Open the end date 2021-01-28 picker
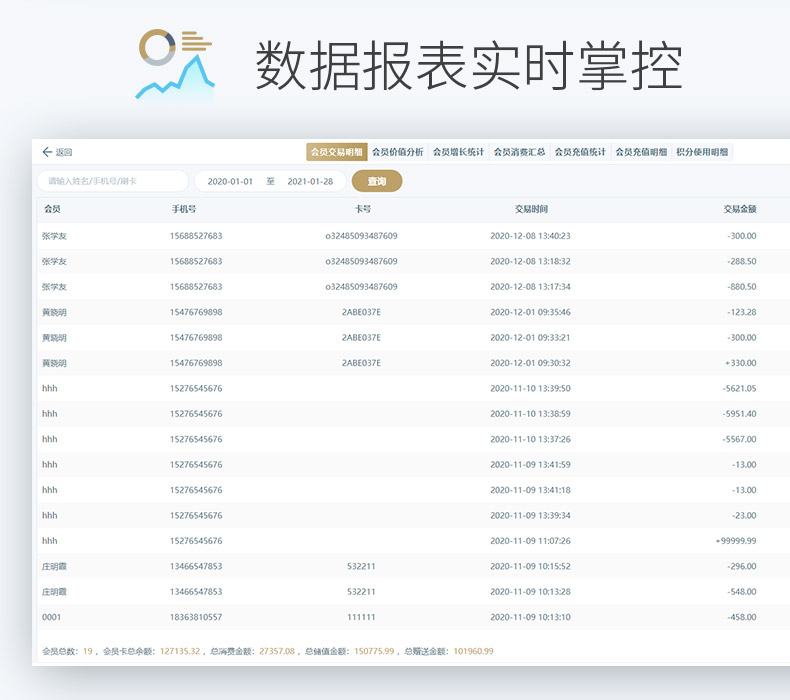The height and width of the screenshot is (700, 790). (x=310, y=181)
